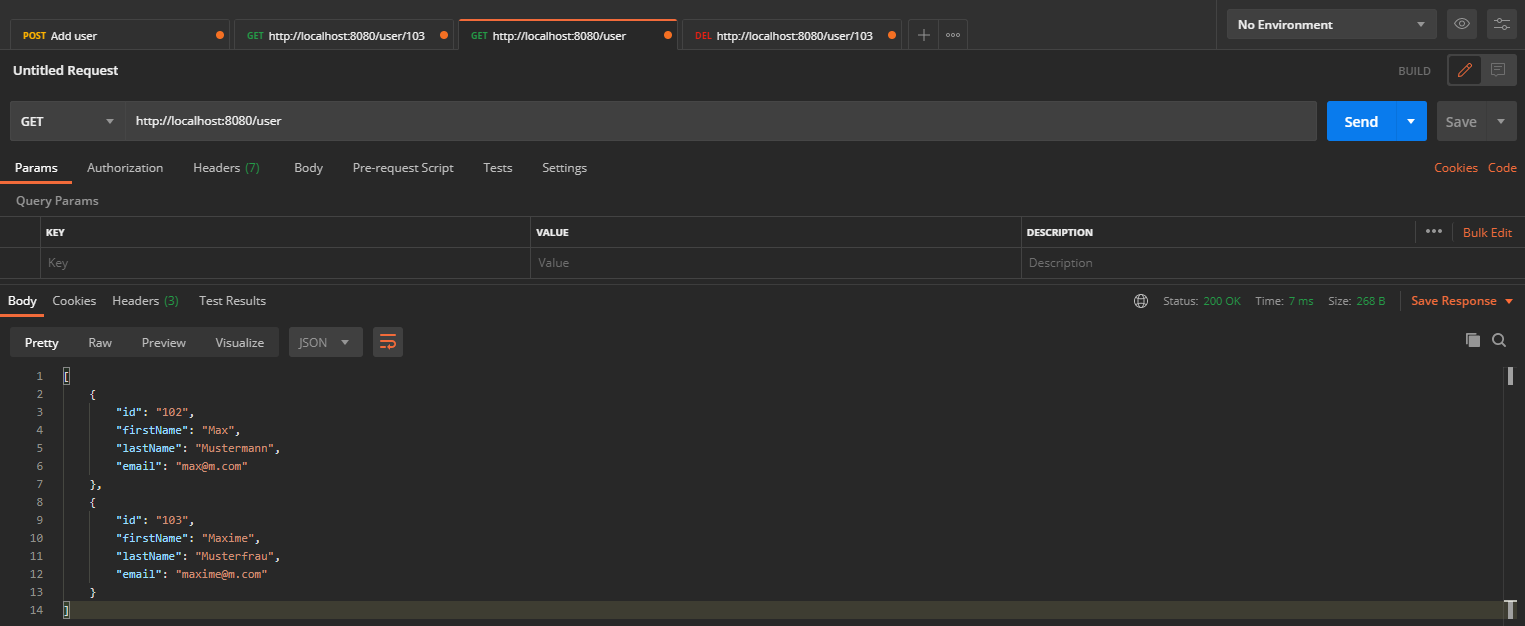Open the Authorization tab

[125, 168]
